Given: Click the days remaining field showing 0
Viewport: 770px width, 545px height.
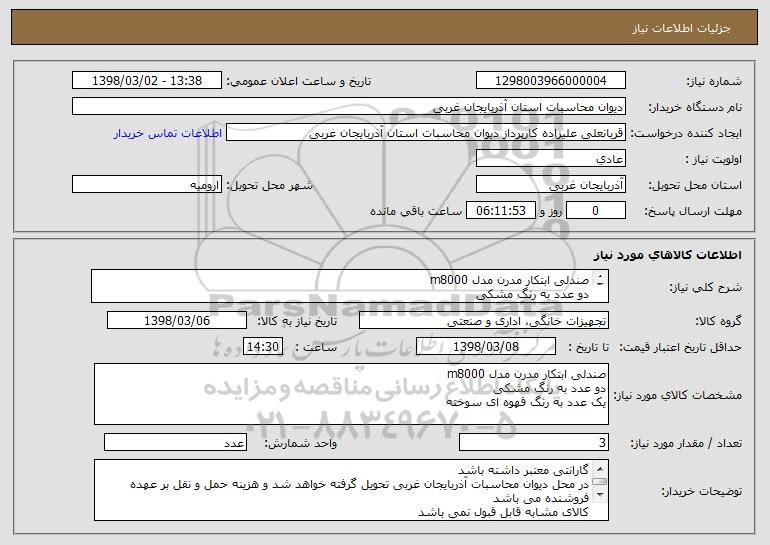Looking at the screenshot, I should tap(596, 211).
